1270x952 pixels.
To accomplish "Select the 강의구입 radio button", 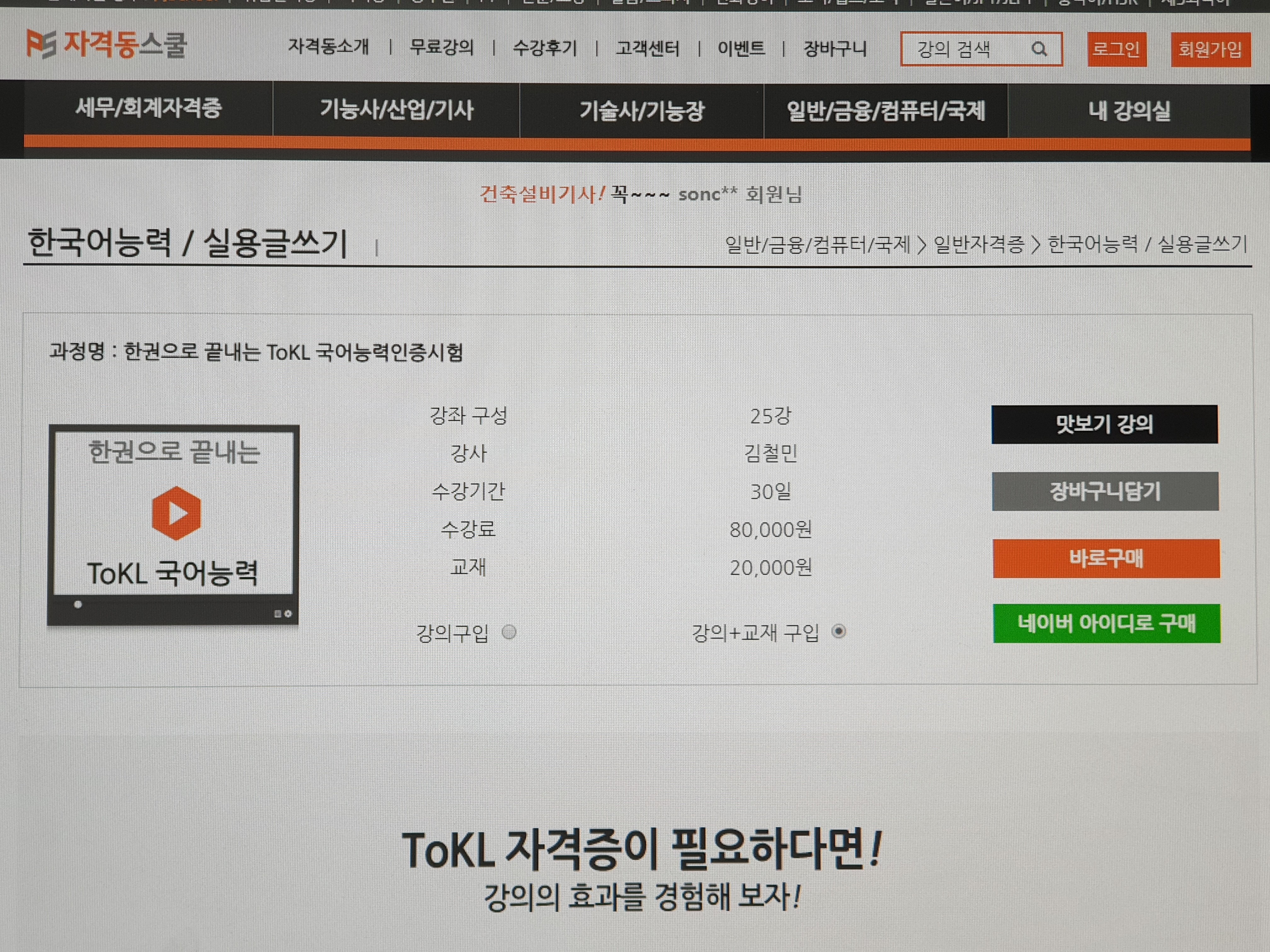I will point(509,632).
